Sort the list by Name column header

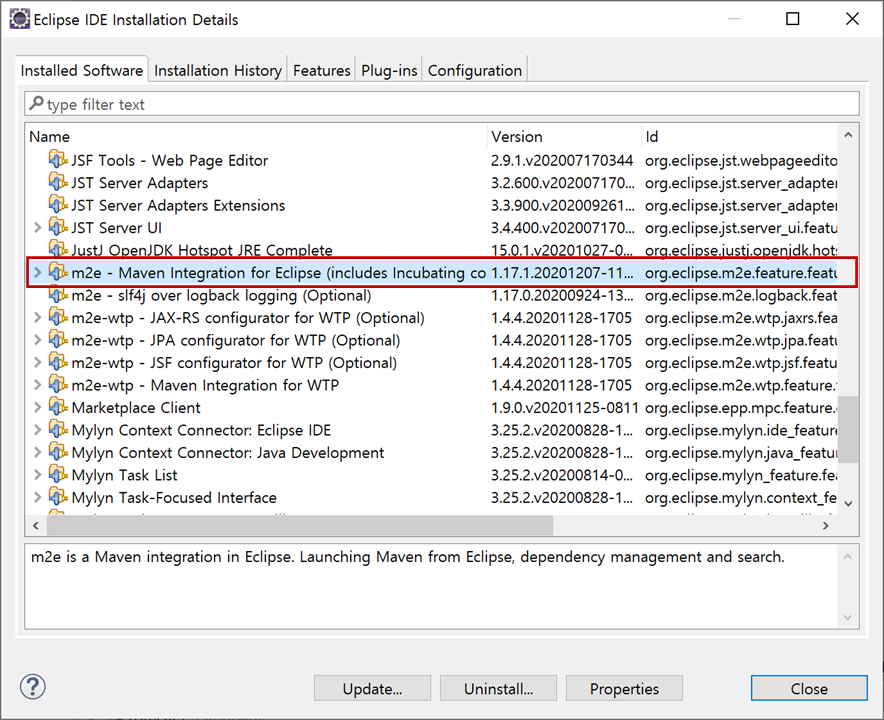point(257,136)
